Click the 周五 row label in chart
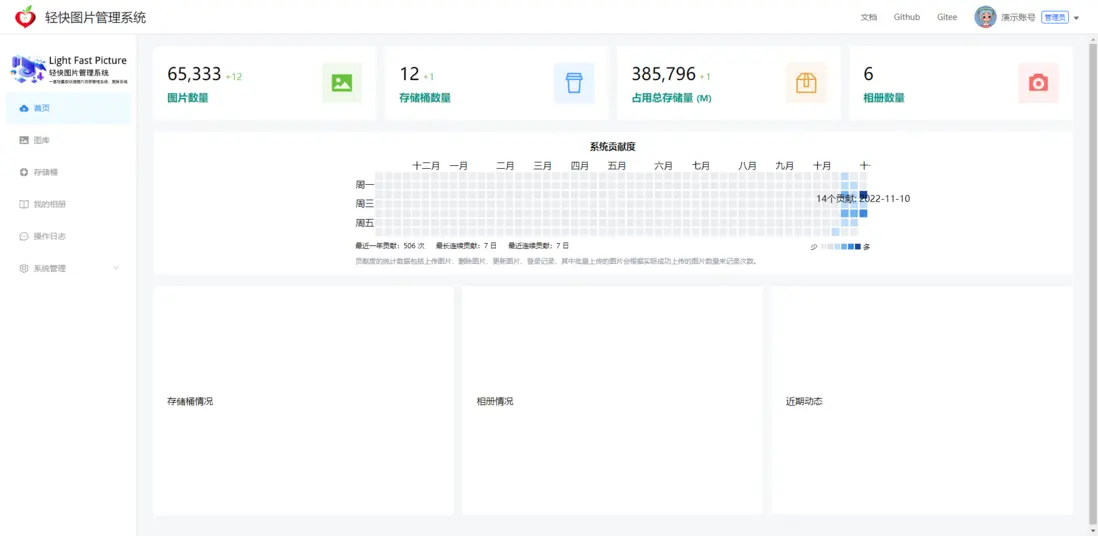 click(x=365, y=224)
